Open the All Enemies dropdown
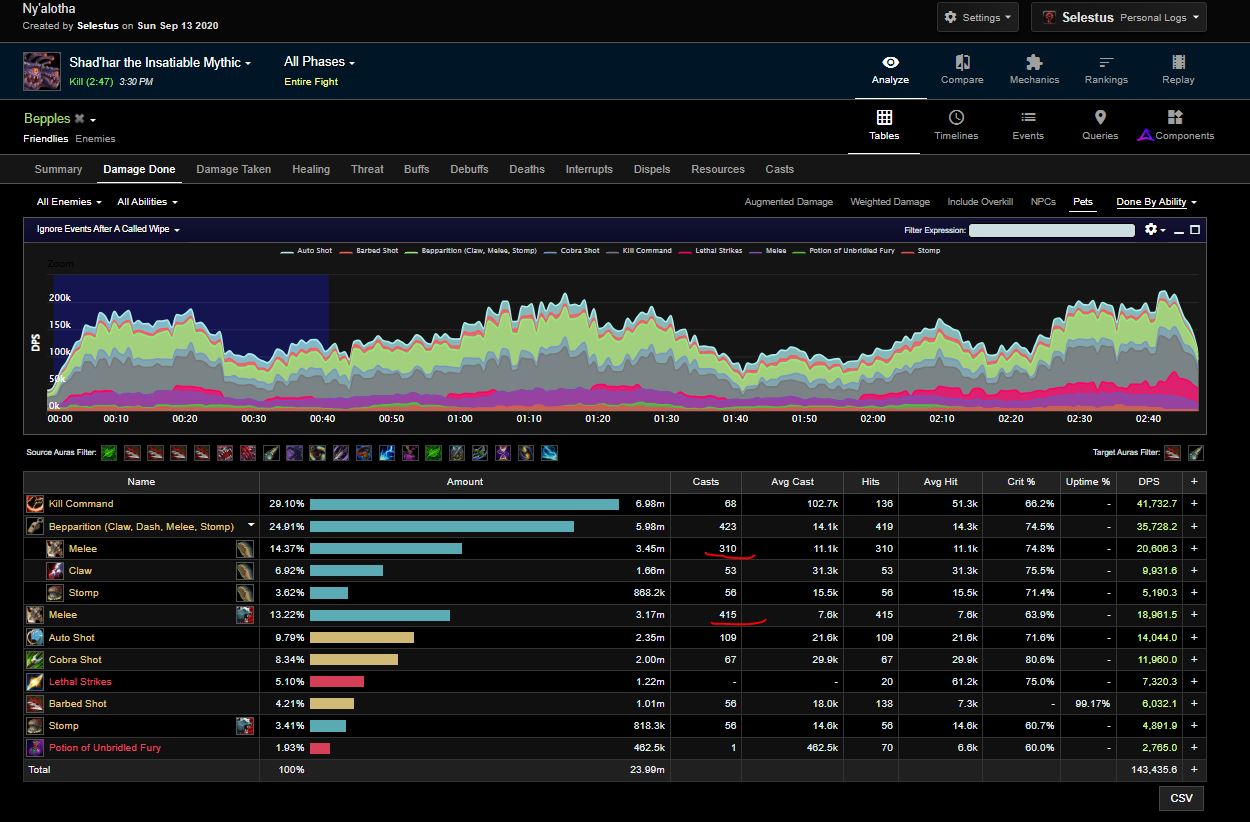This screenshot has width=1250, height=822. click(69, 202)
